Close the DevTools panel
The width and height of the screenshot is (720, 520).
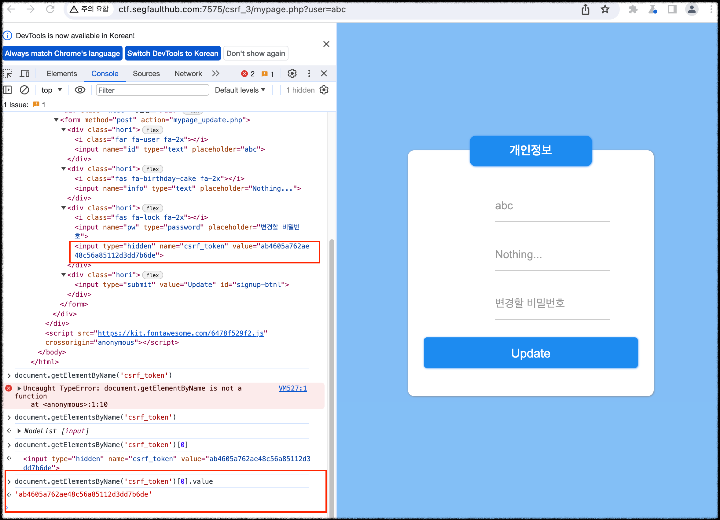324,73
